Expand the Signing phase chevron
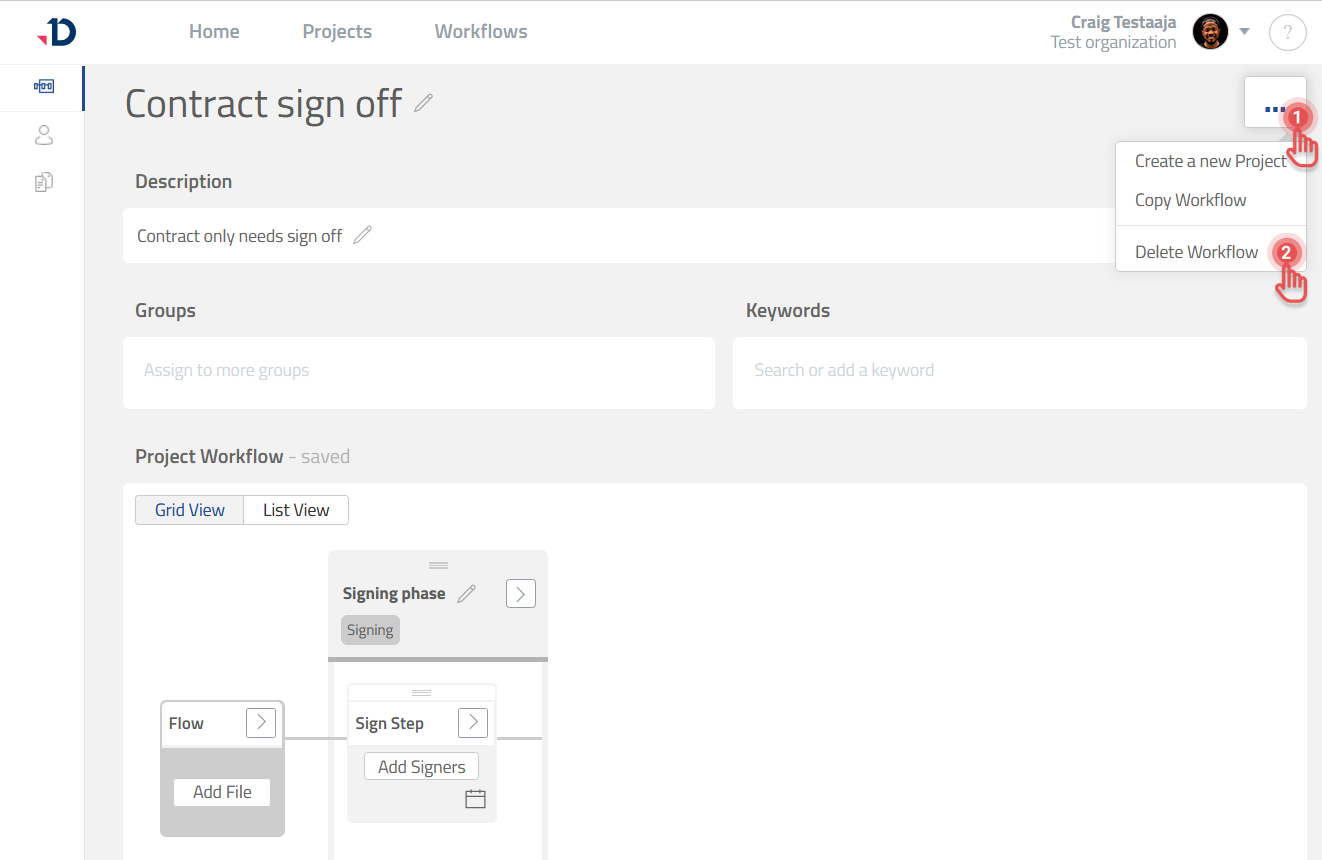1322x860 pixels. click(520, 594)
